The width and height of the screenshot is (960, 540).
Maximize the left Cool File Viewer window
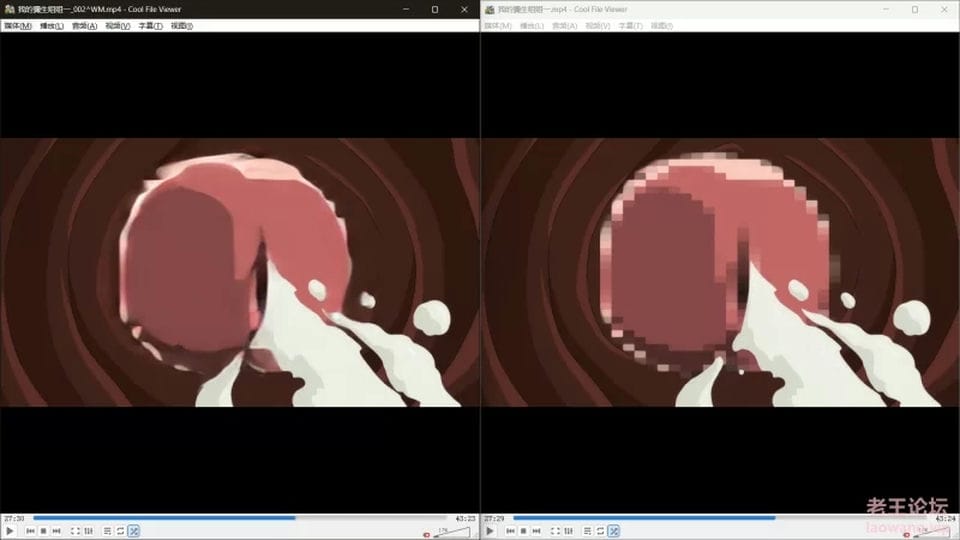435,9
